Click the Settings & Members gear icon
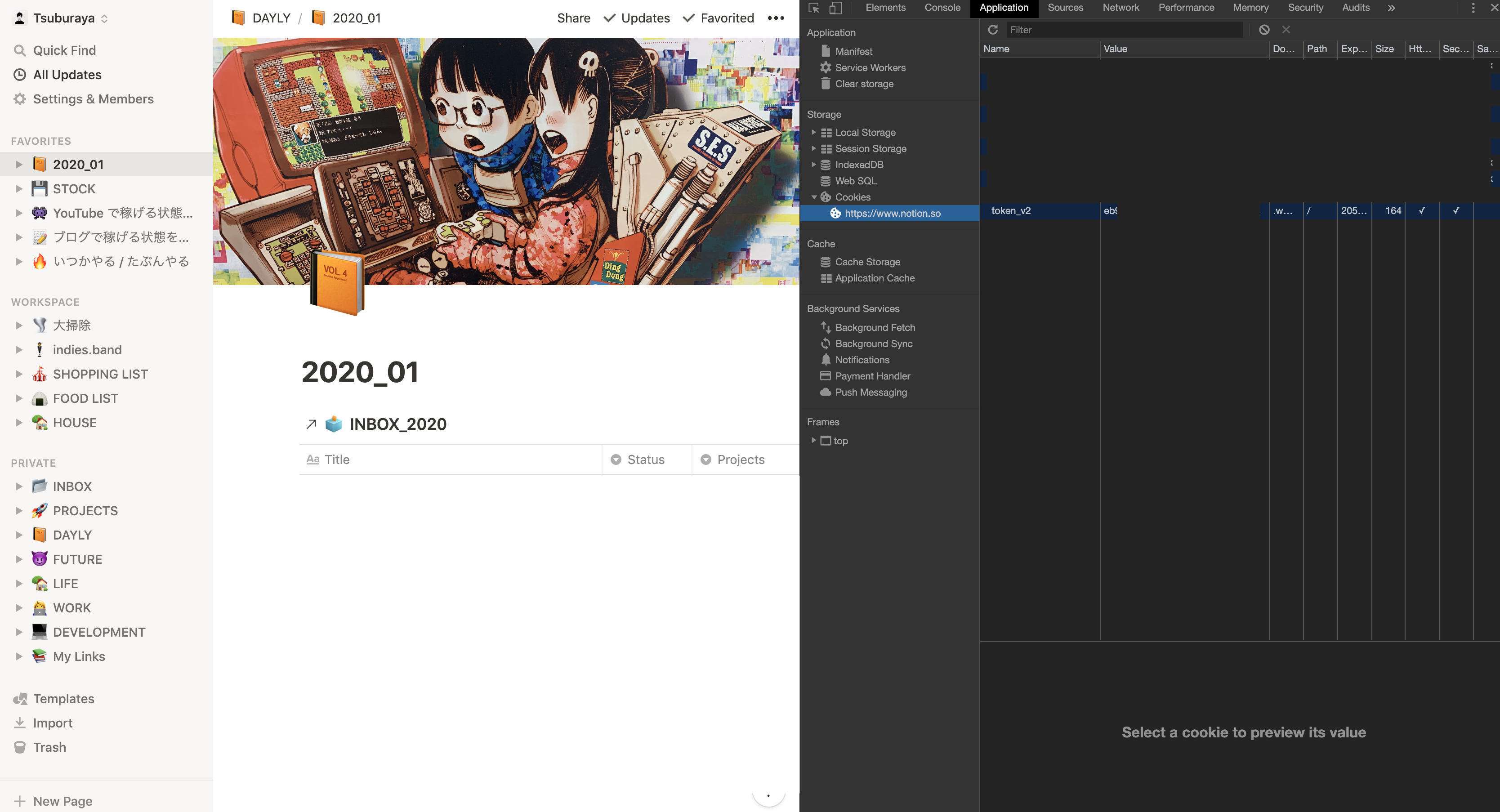 [20, 99]
